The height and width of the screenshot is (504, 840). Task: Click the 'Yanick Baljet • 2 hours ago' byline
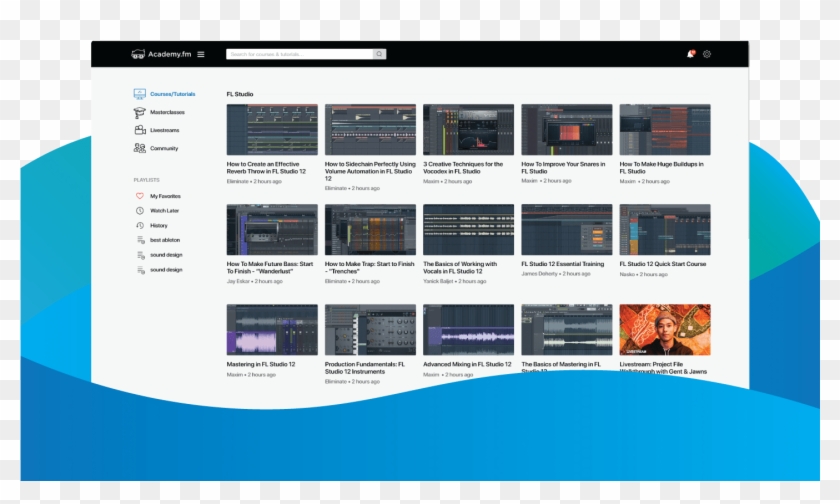(x=455, y=281)
